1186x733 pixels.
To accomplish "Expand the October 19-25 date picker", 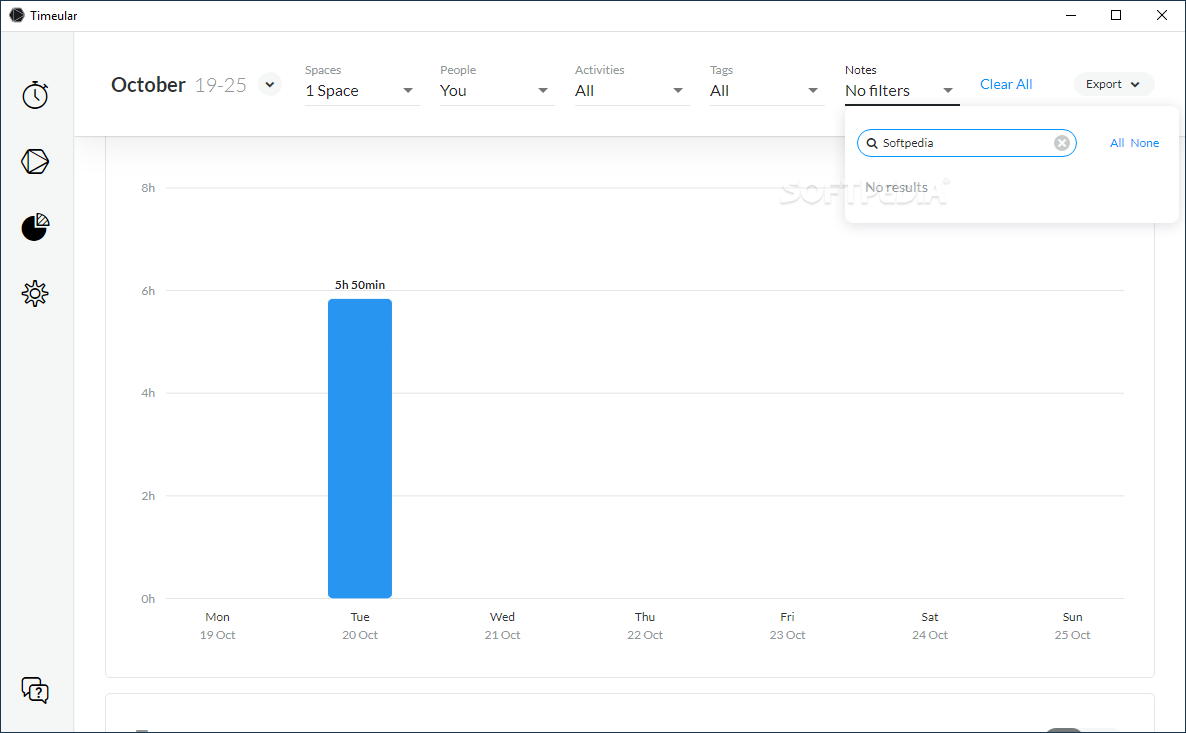I will [x=270, y=84].
